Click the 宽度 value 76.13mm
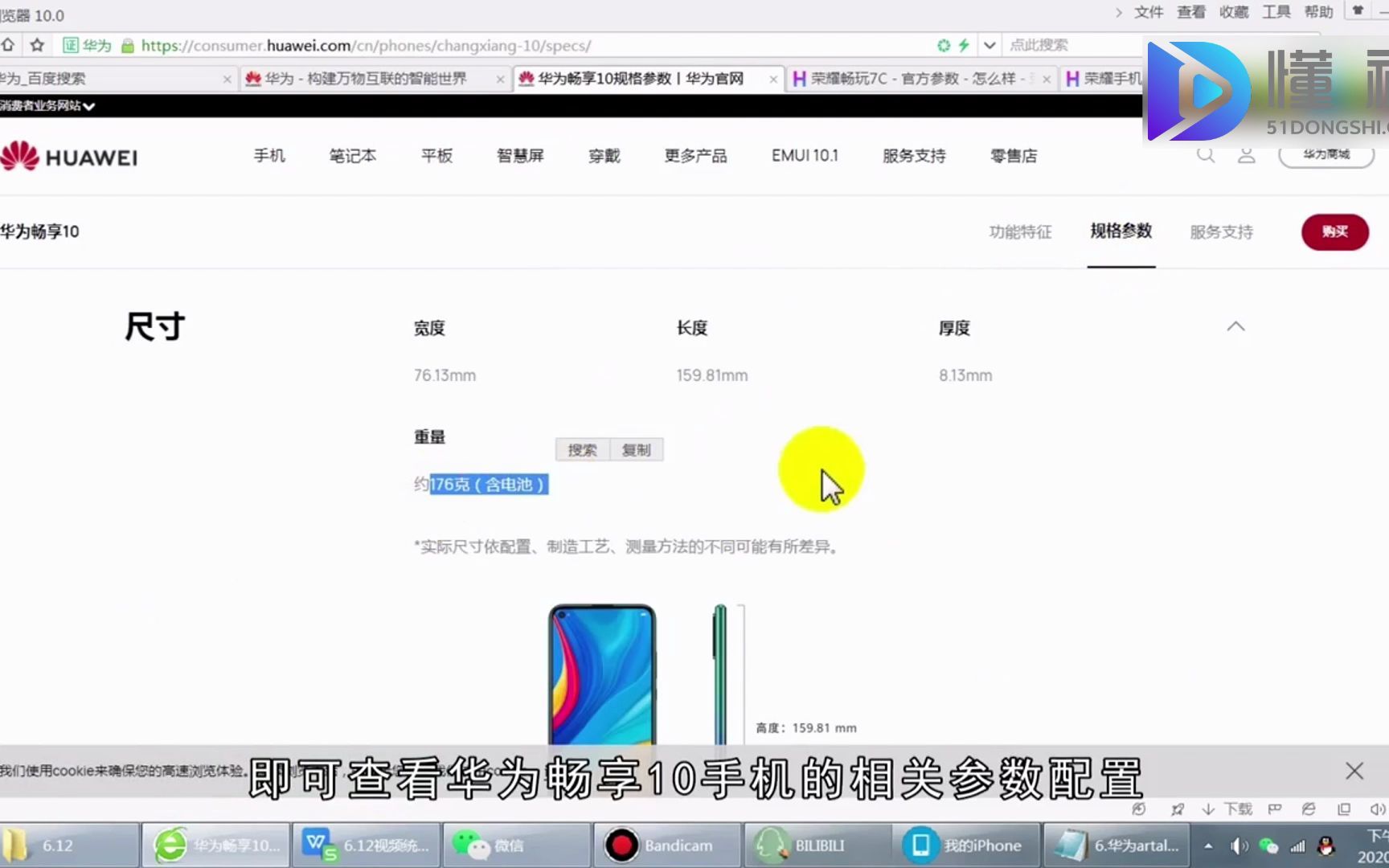Viewport: 1389px width, 868px height. (445, 375)
